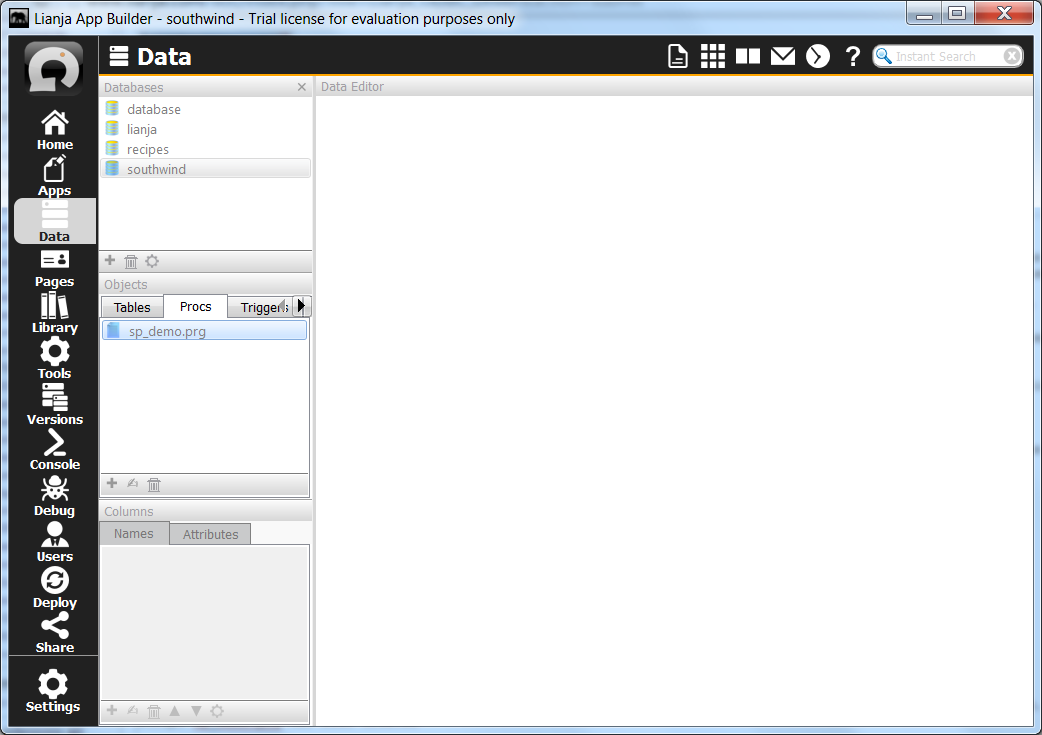Image resolution: width=1042 pixels, height=735 pixels.
Task: Open the Library section
Action: pyautogui.click(x=54, y=313)
